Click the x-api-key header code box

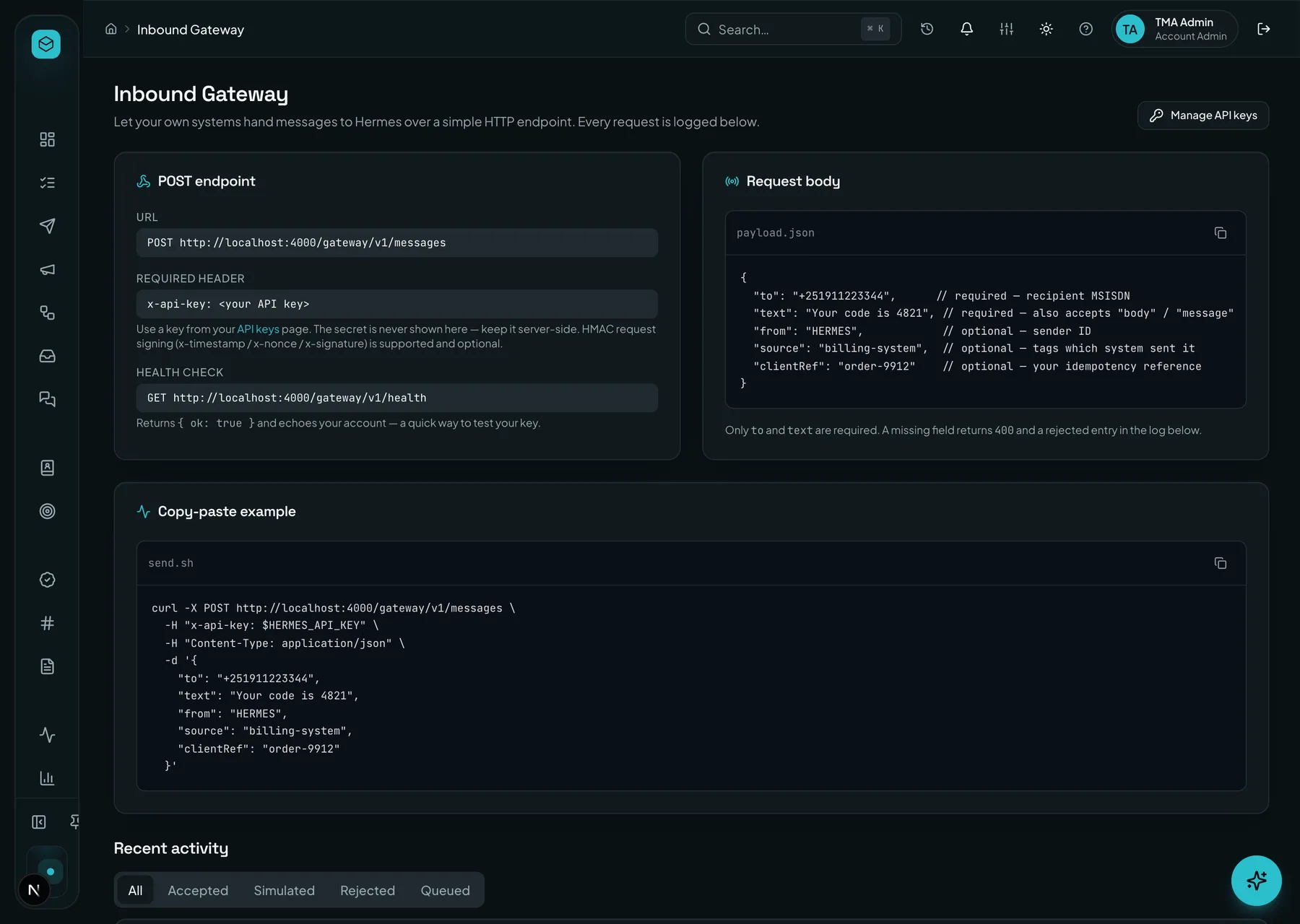[x=396, y=304]
